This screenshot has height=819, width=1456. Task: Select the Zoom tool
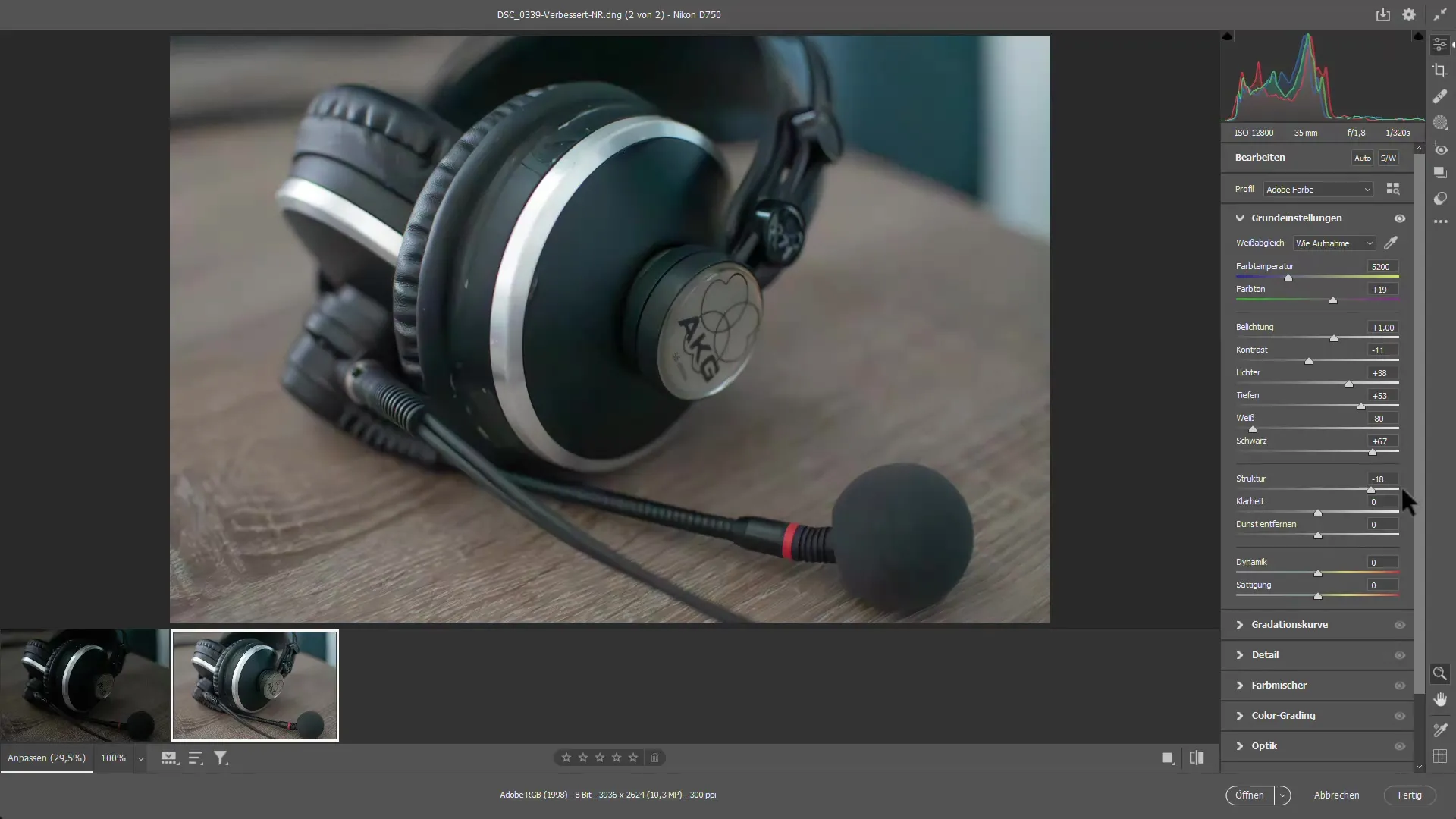1439,673
